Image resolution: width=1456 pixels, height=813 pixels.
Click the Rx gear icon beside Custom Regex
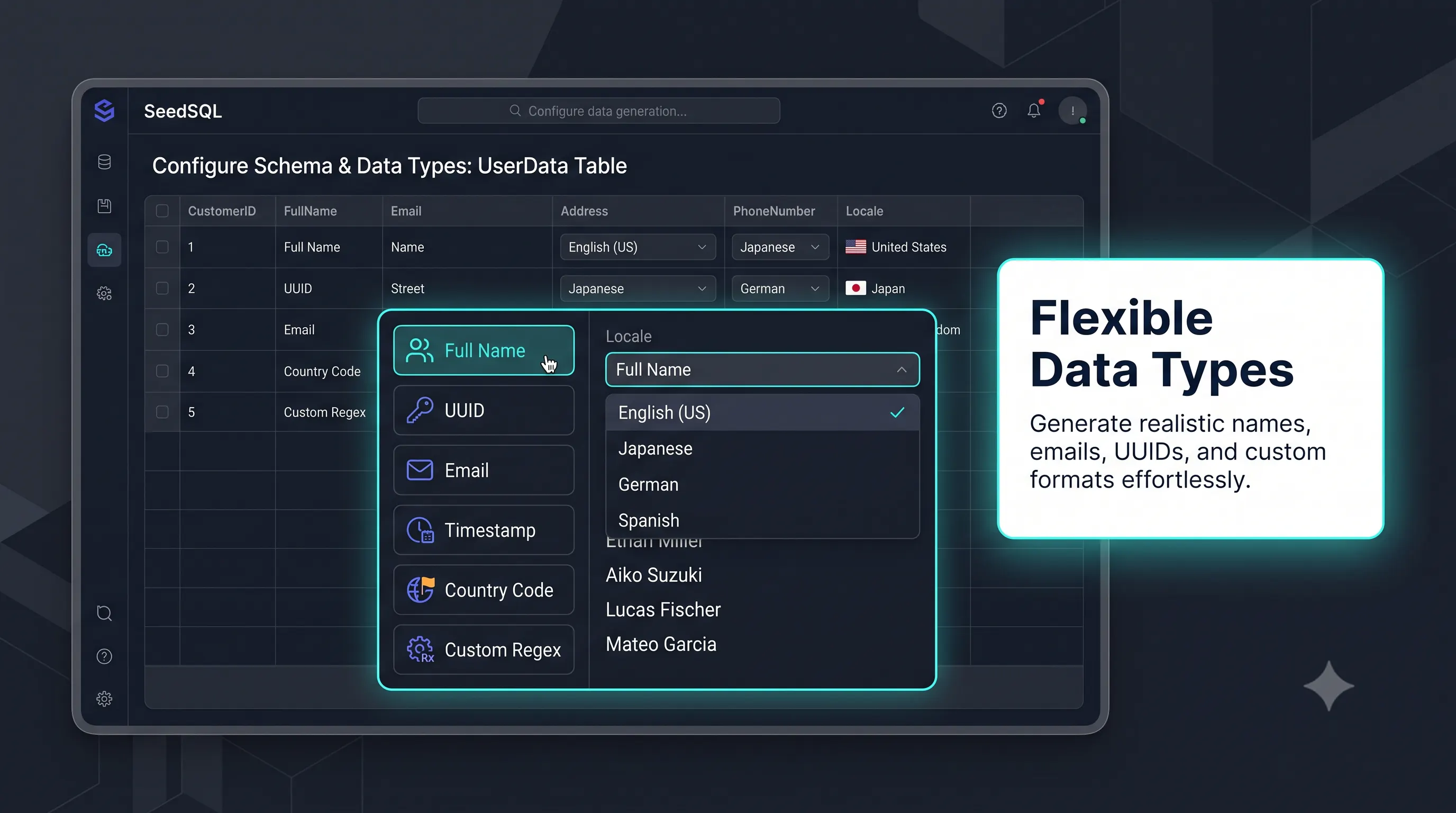point(420,649)
